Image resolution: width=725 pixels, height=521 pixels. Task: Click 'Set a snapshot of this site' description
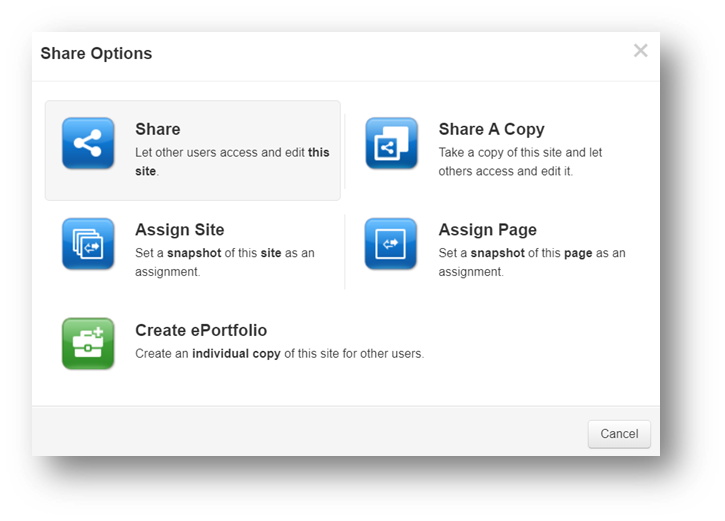click(x=225, y=262)
